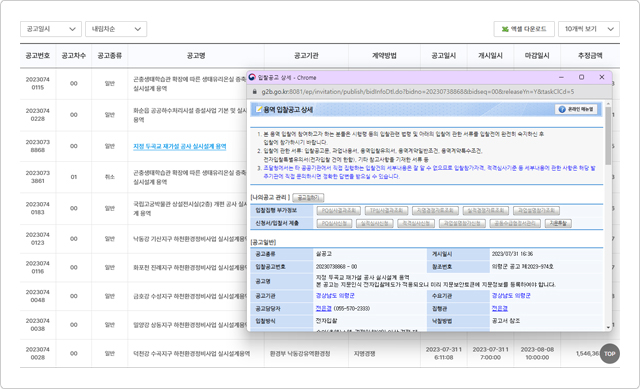This screenshot has width=640, height=389.
Task: Click 01 공고차수 cell
Action: point(73,177)
